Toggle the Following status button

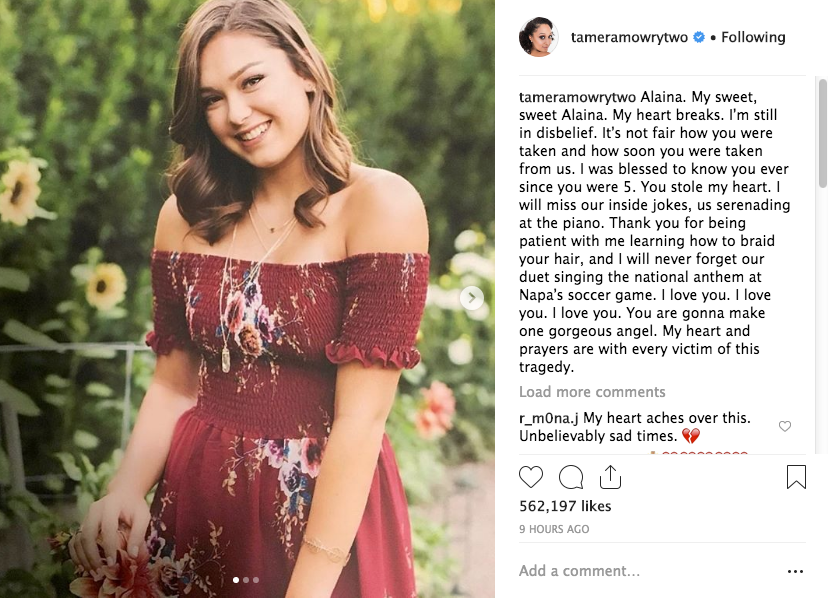(754, 38)
